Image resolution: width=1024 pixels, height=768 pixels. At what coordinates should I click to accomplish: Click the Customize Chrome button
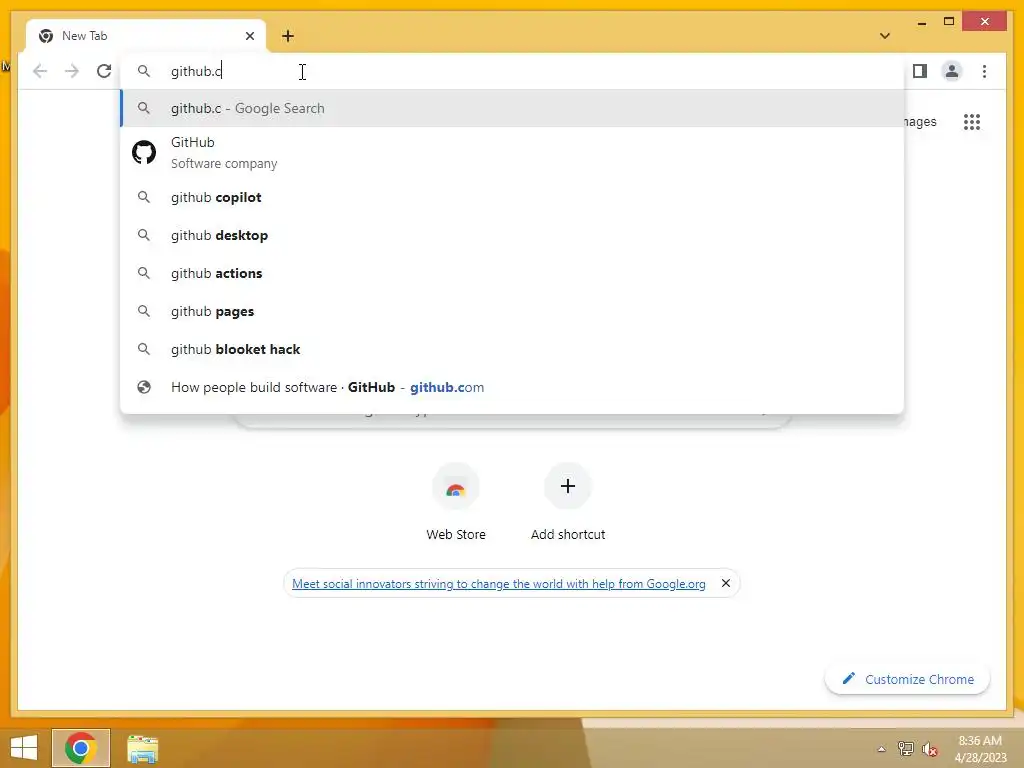pos(907,679)
